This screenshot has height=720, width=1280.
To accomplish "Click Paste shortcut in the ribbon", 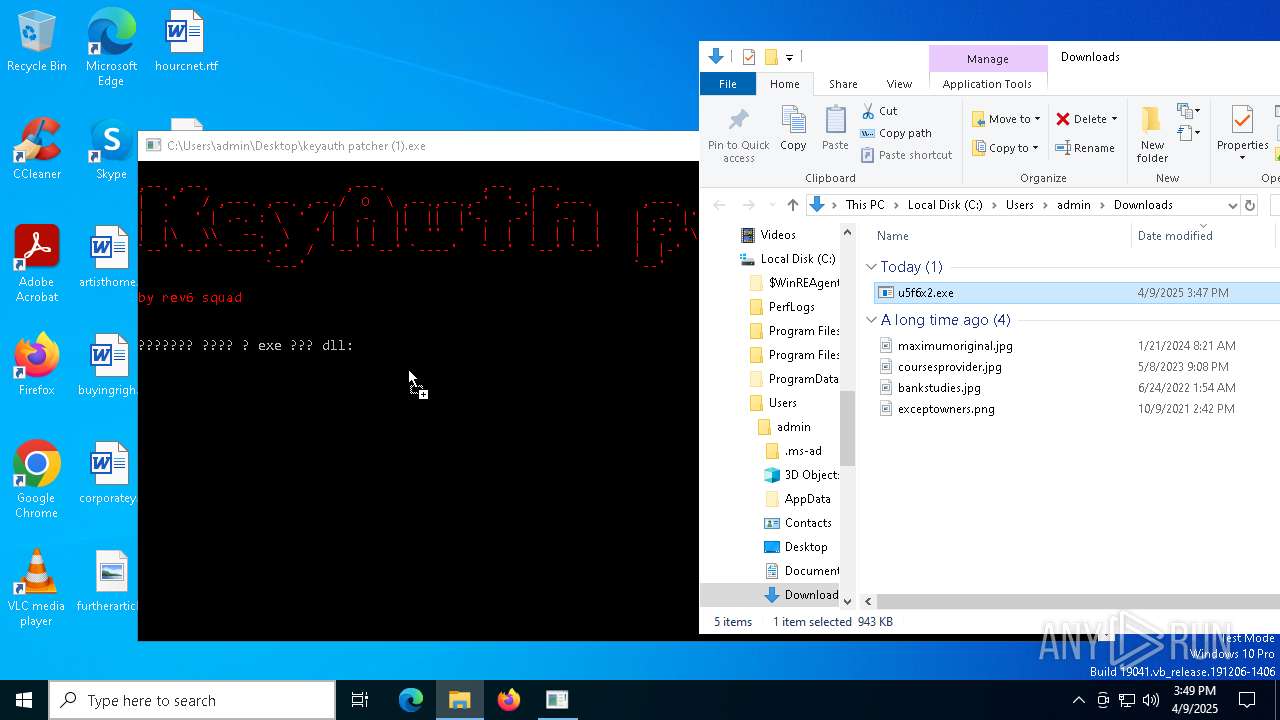I will coord(906,155).
